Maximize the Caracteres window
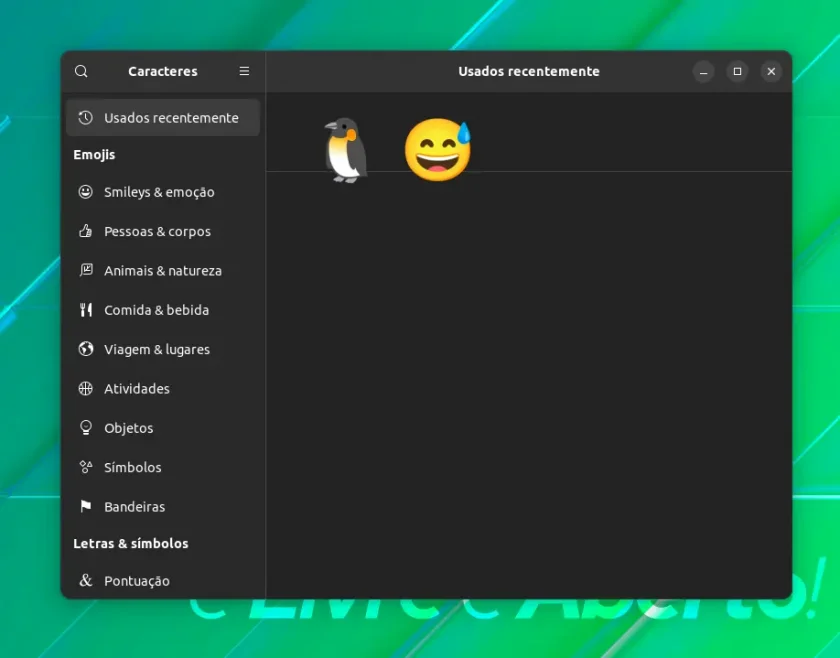This screenshot has height=658, width=840. tap(737, 71)
